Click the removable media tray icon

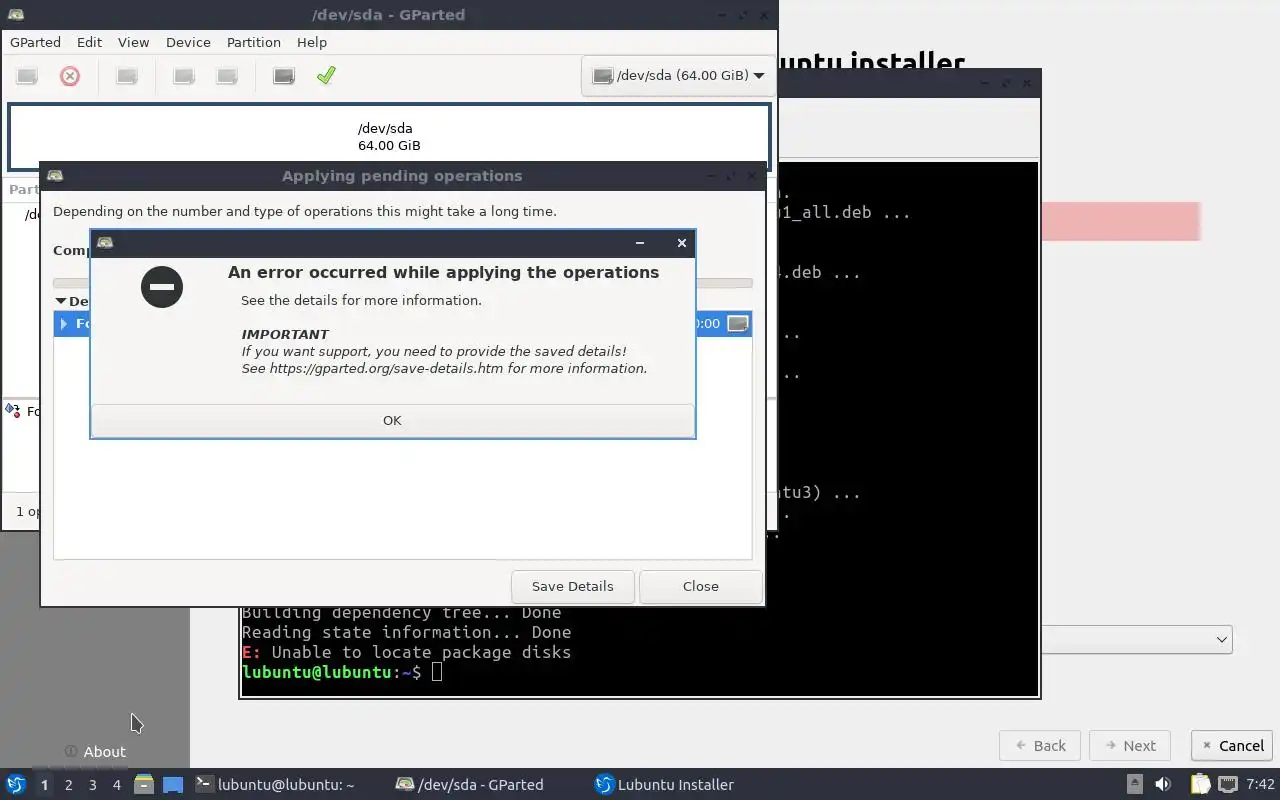pos(1134,784)
